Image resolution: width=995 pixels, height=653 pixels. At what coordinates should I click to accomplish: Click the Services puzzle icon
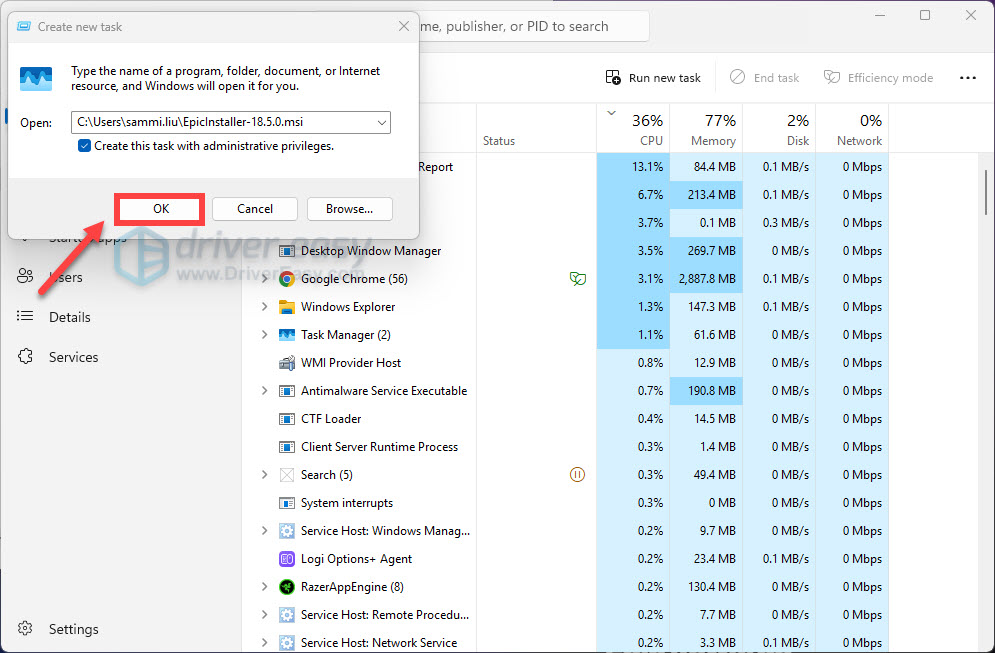(25, 356)
